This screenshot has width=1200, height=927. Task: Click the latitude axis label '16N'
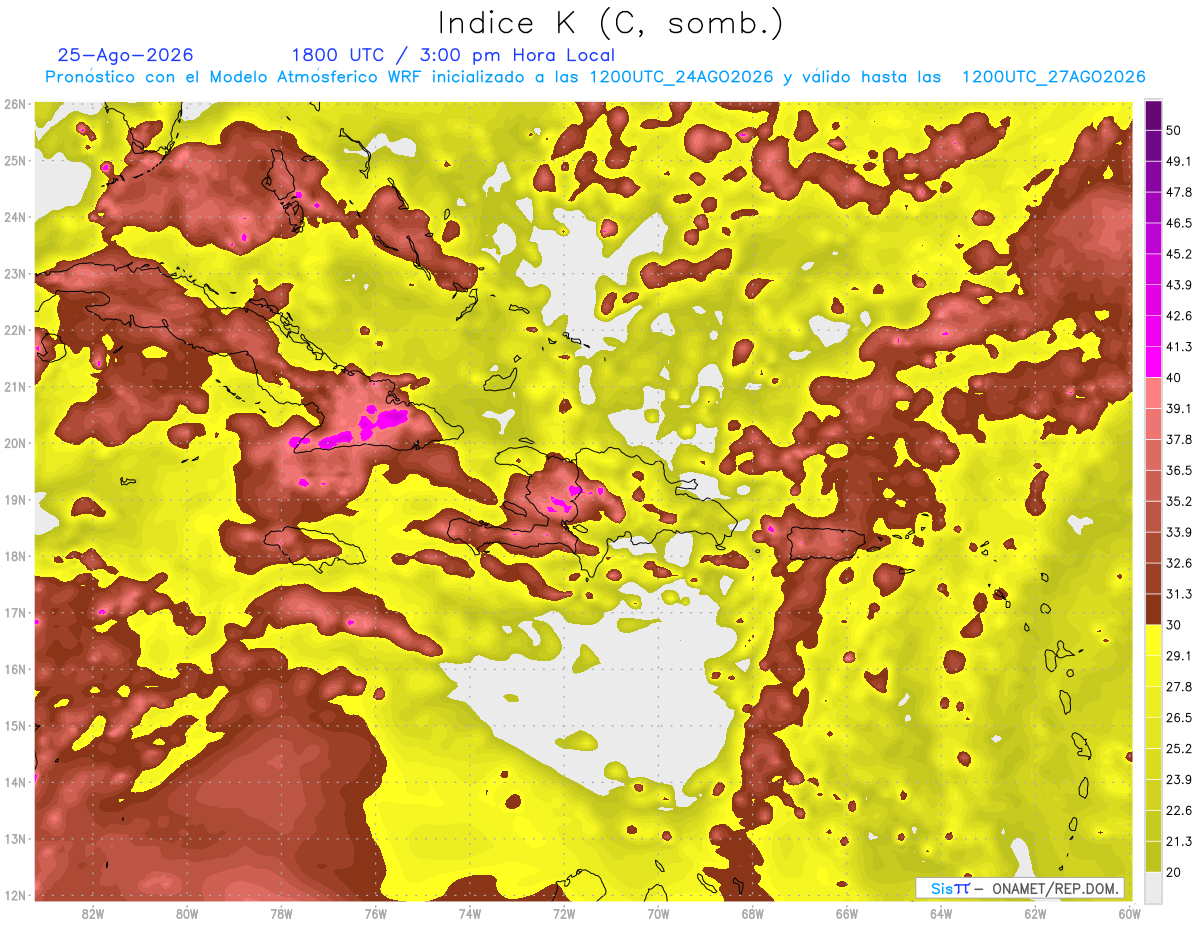click(14, 669)
